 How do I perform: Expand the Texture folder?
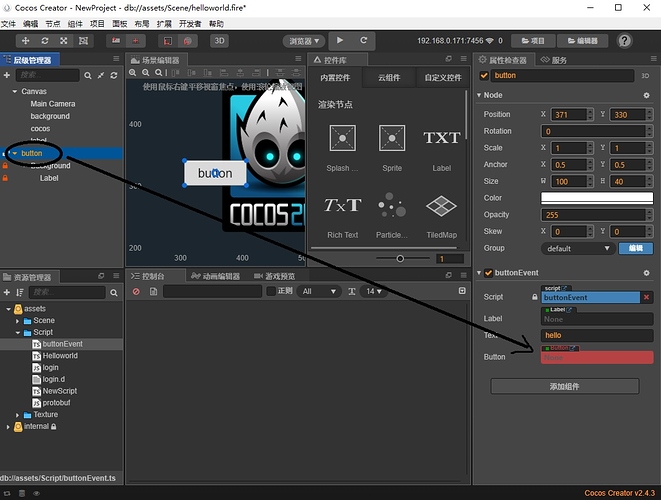click(17, 415)
